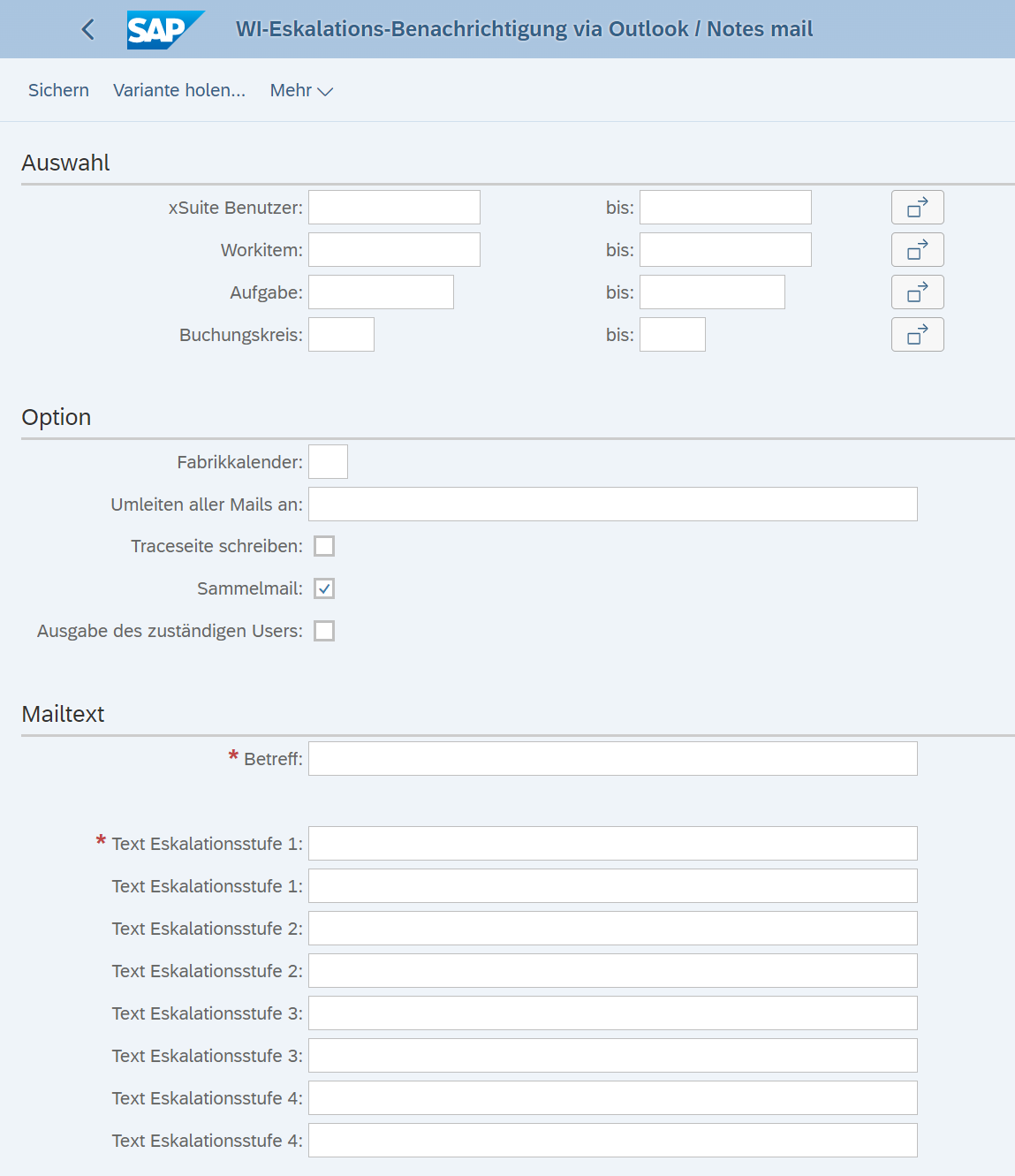Focus the required Text Eskalationsstufe 1 field

611,843
